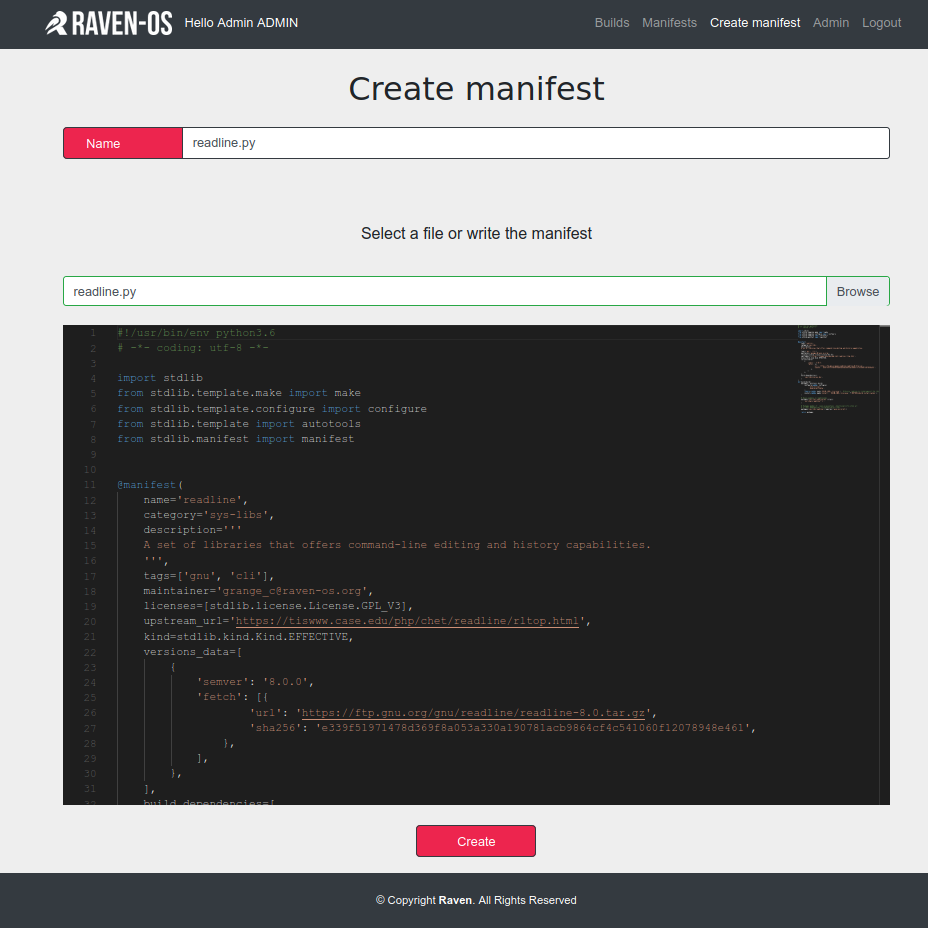Image resolution: width=928 pixels, height=928 pixels.
Task: Click the maintainer email line in code
Action: pyautogui.click(x=258, y=591)
